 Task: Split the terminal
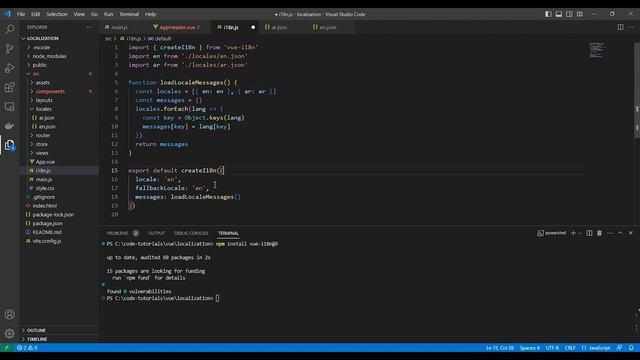click(x=589, y=233)
